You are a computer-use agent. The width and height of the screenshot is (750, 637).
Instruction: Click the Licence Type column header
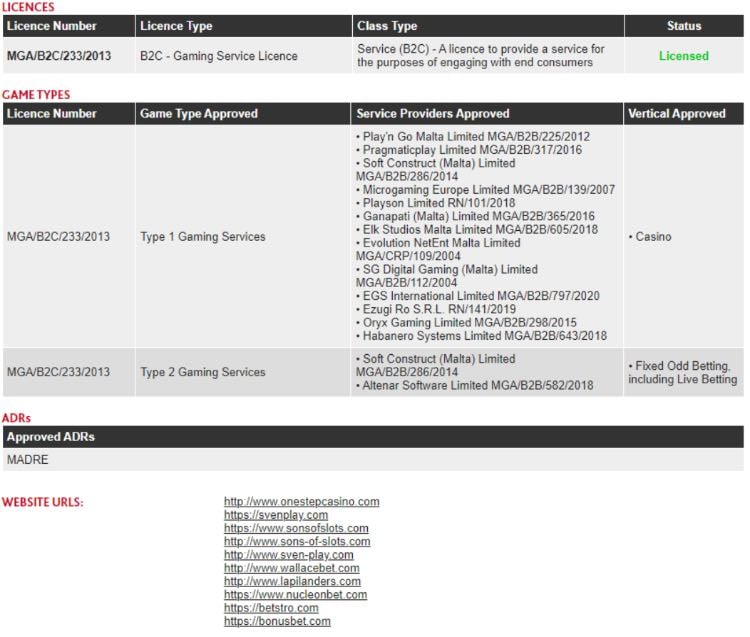click(x=243, y=26)
